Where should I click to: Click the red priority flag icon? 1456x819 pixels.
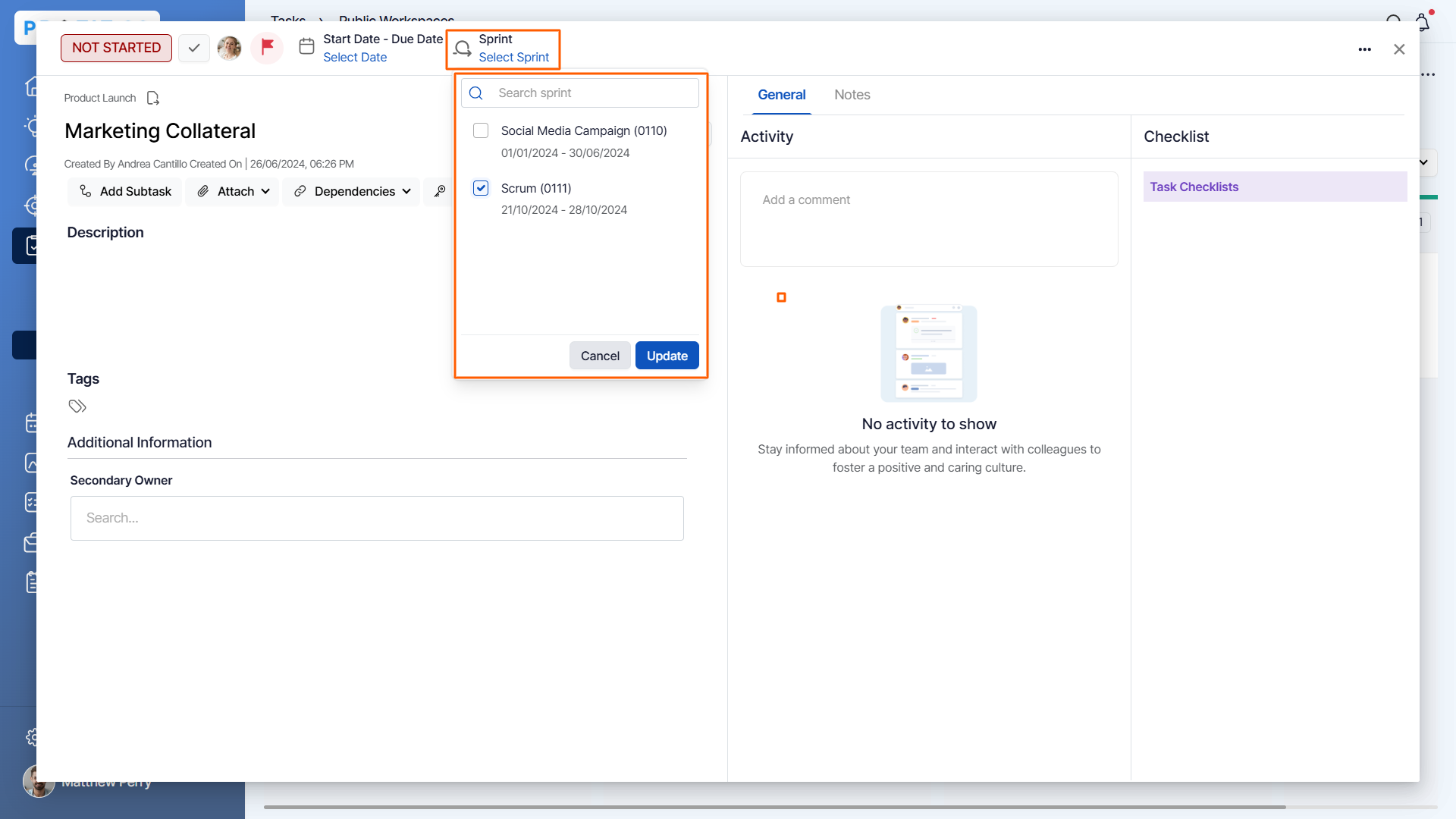point(267,48)
